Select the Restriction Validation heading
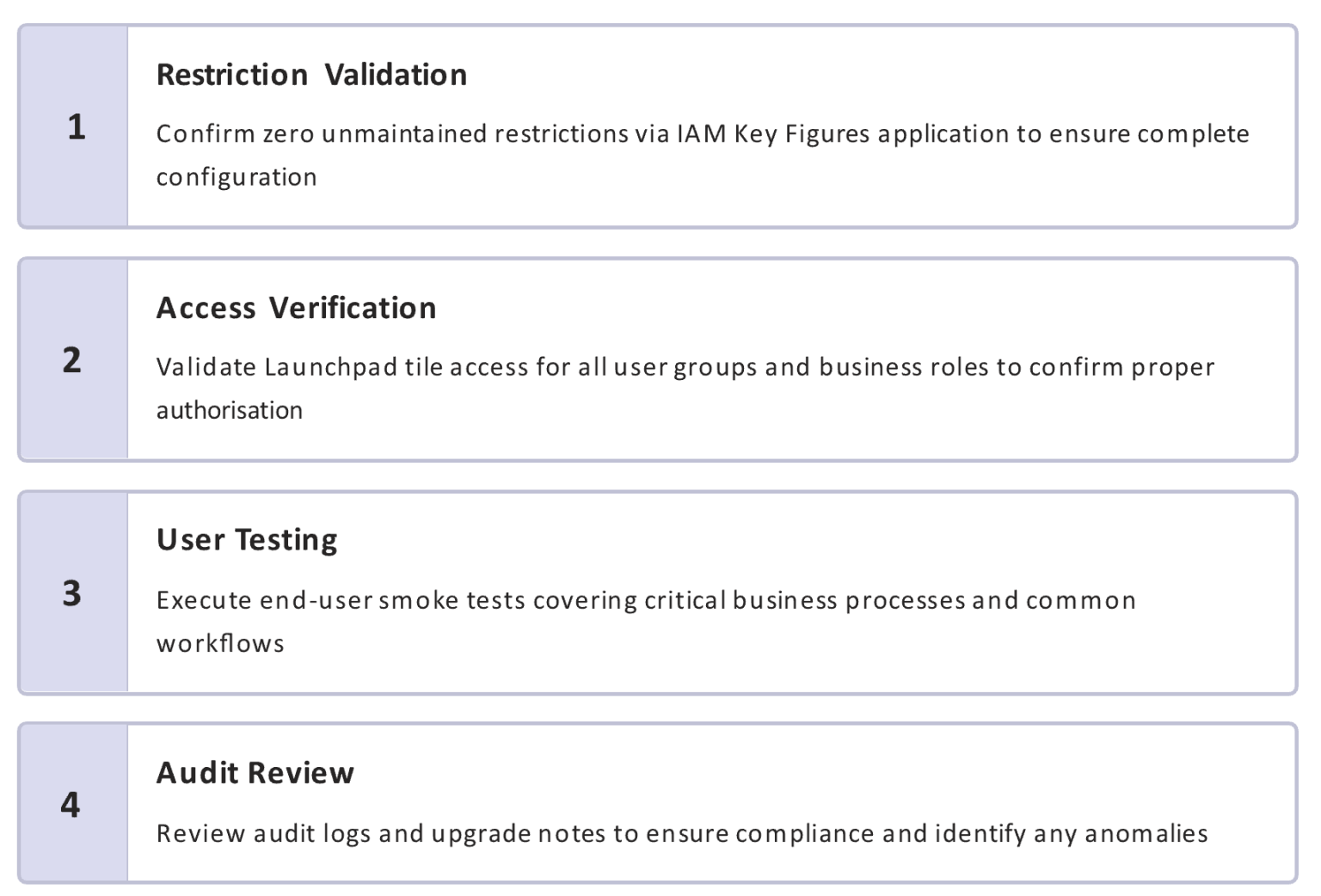1321x896 pixels. tap(311, 75)
